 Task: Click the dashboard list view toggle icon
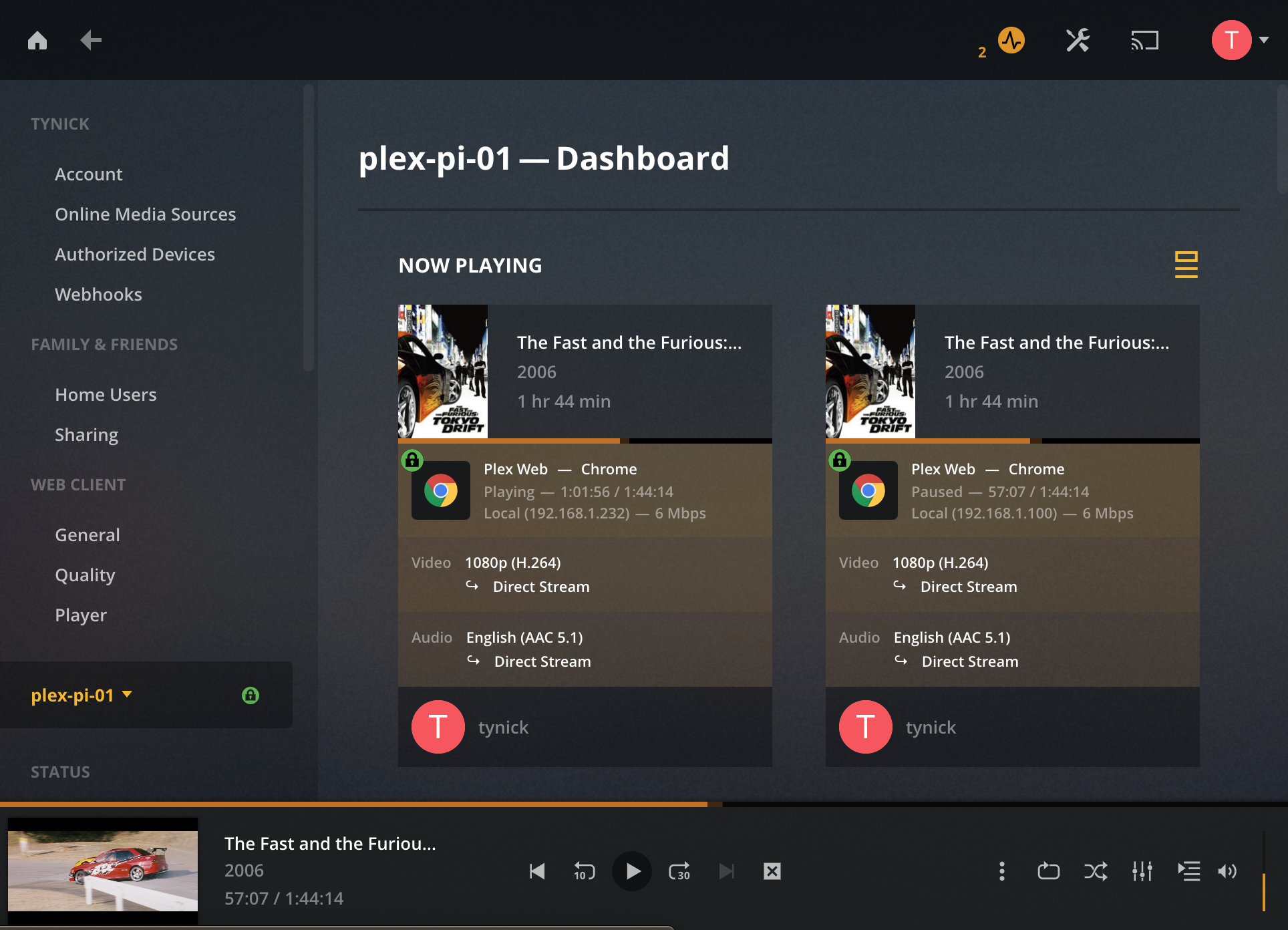coord(1186,264)
